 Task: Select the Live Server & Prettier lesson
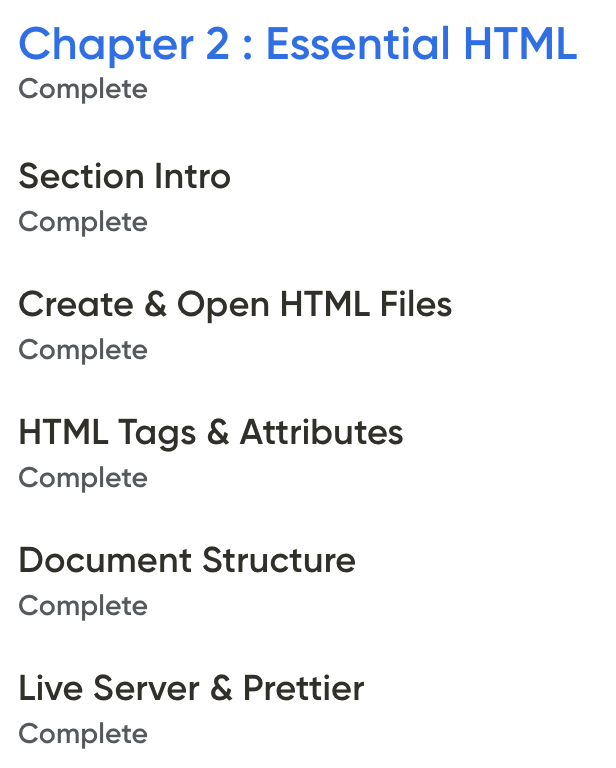click(191, 688)
